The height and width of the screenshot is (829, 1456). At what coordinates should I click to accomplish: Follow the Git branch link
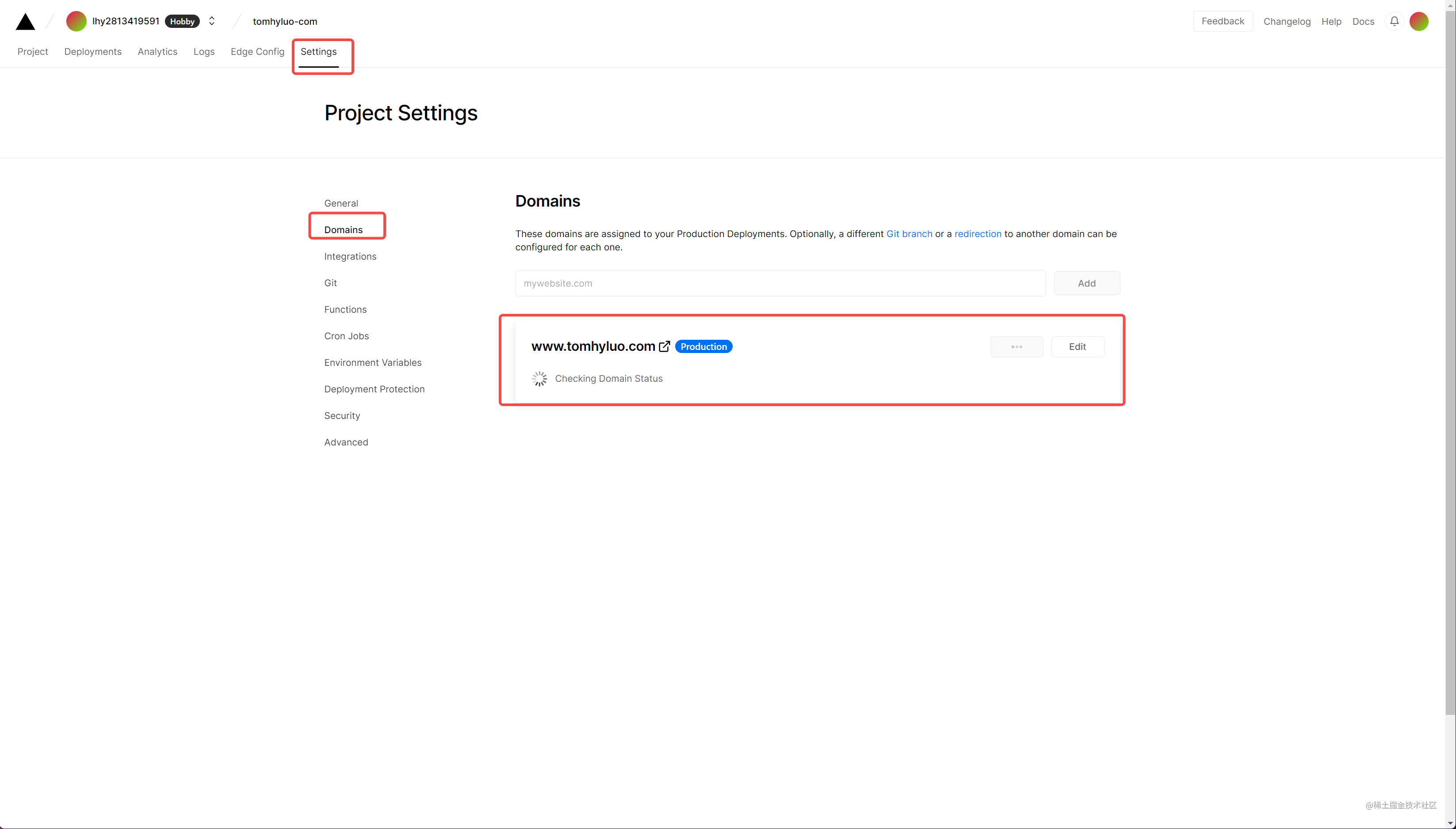pos(909,234)
